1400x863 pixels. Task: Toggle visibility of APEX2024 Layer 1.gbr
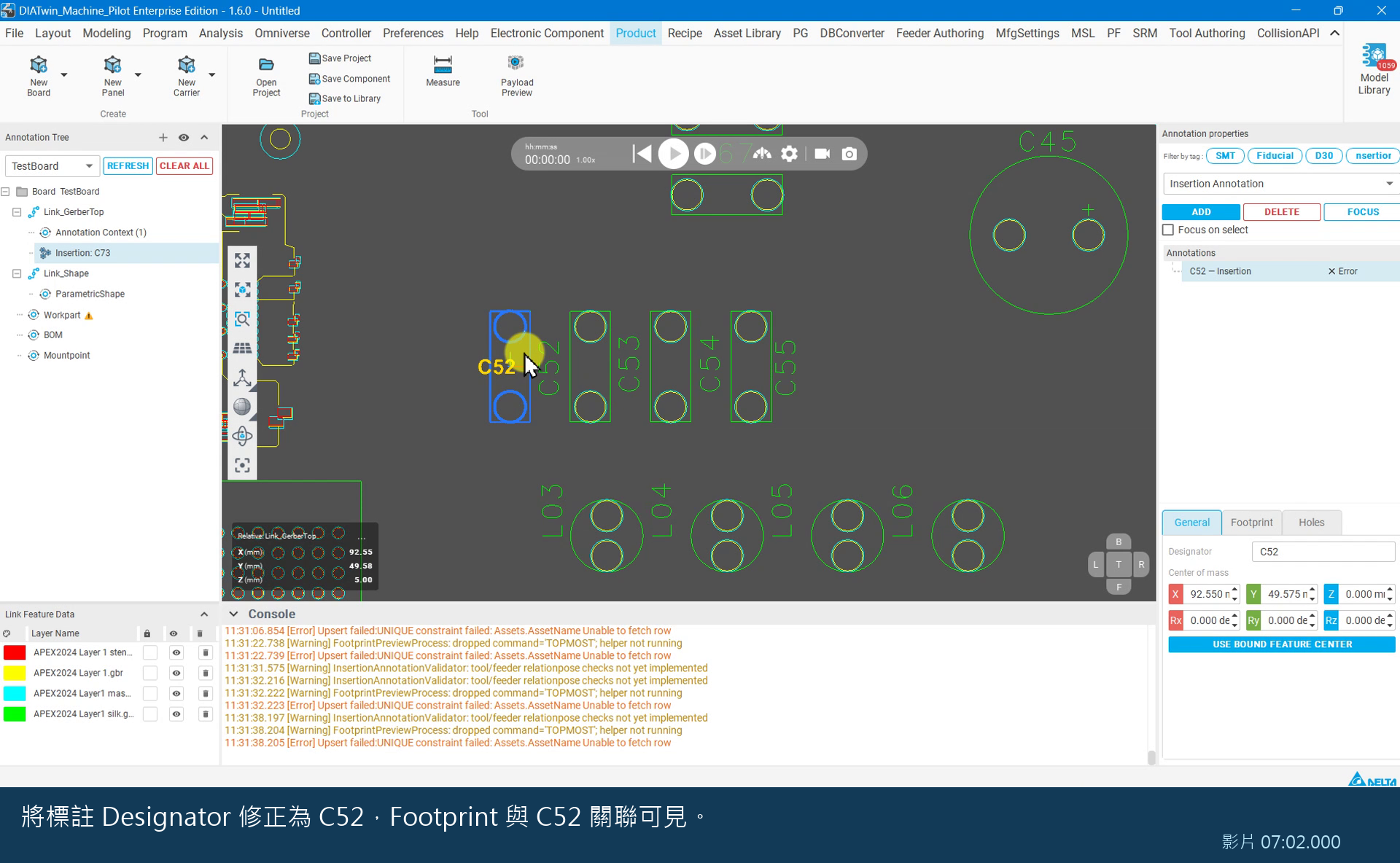pyautogui.click(x=176, y=673)
